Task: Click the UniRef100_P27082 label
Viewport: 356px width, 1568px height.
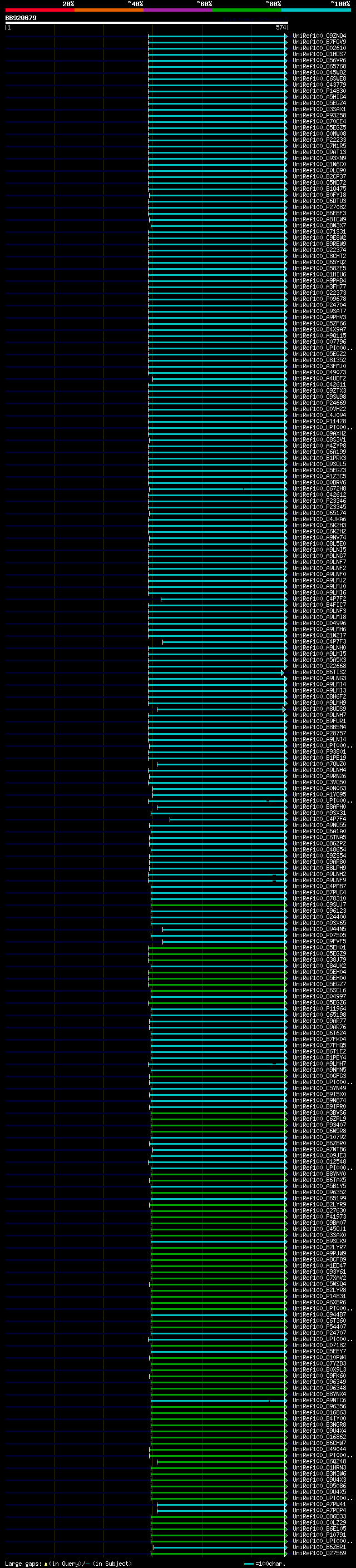Action: point(319,207)
